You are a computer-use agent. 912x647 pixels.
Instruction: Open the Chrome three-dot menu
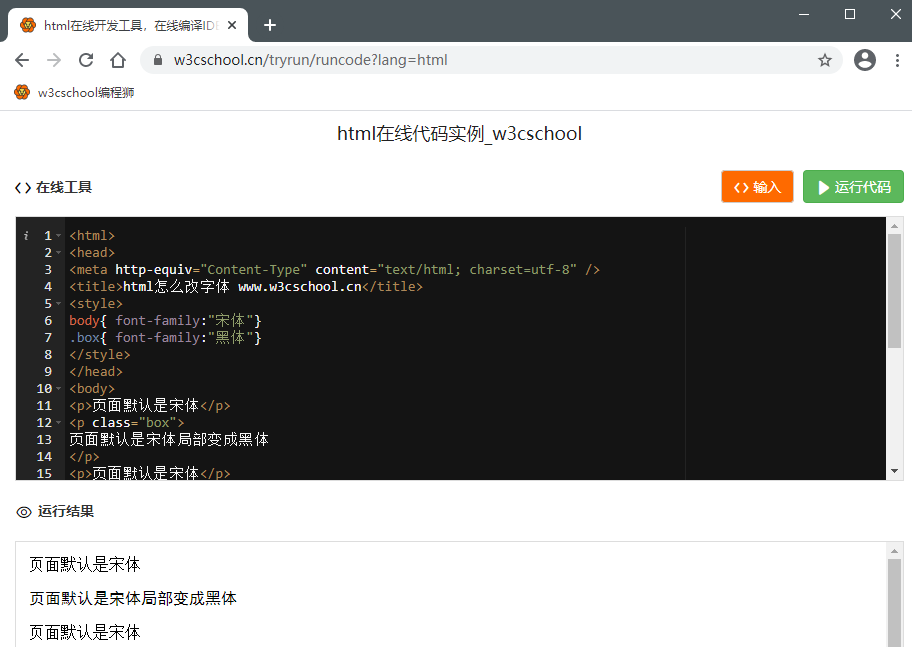(x=895, y=60)
